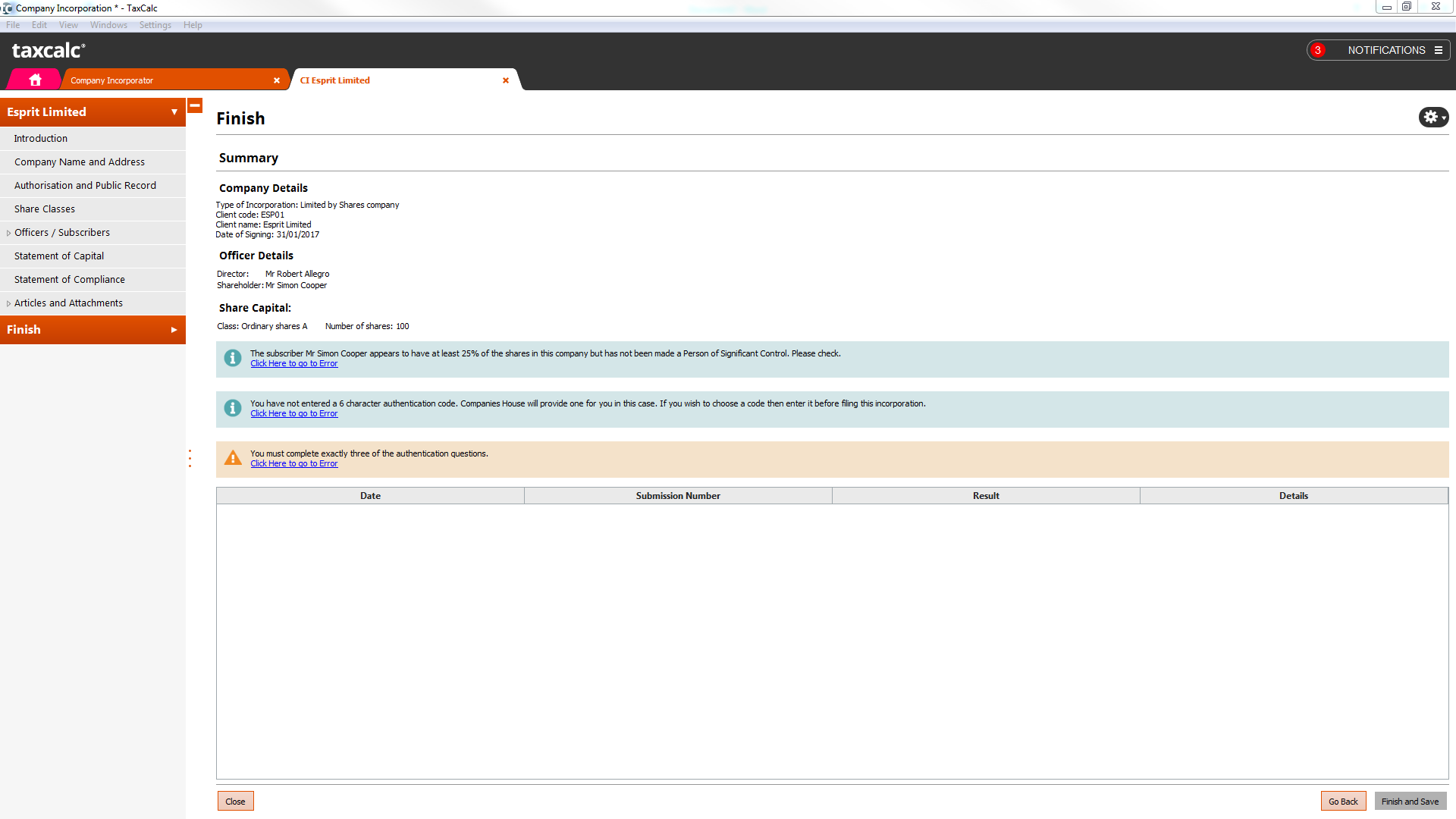The image size is (1456, 819).
Task: Click the home icon tab
Action: 35,80
